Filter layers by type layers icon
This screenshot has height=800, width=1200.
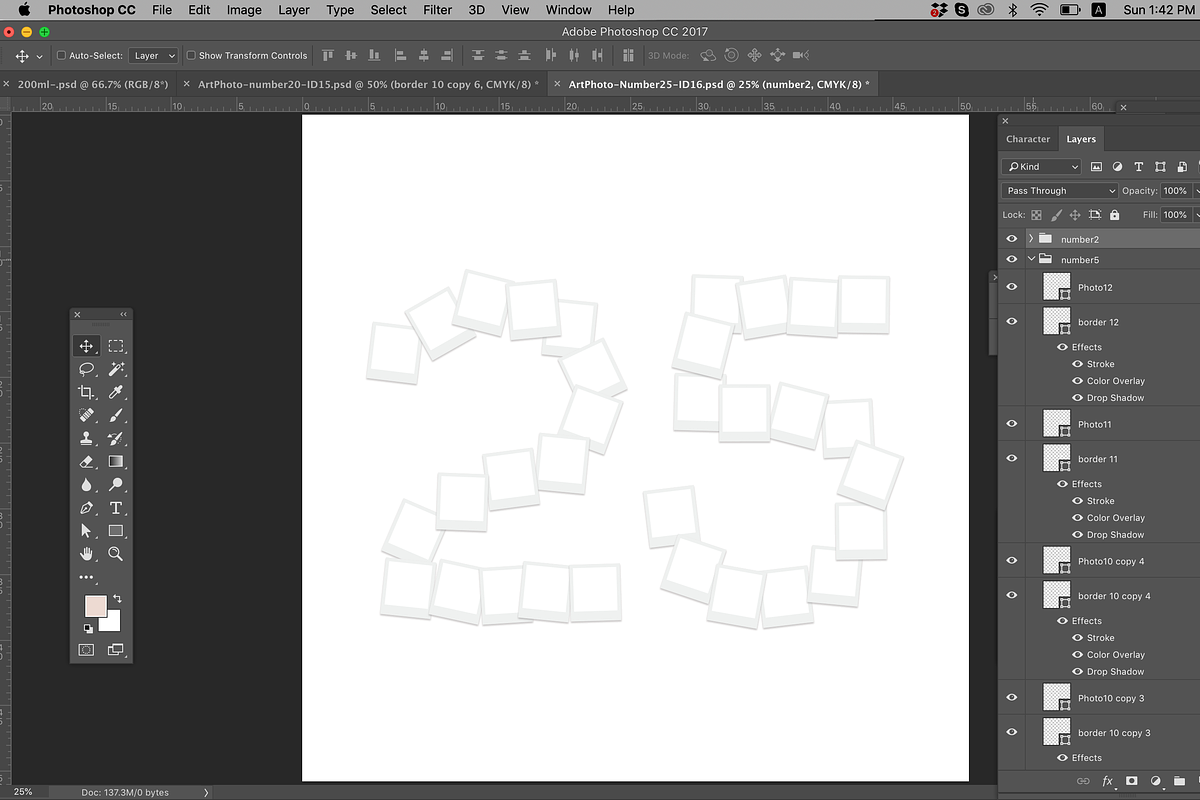pyautogui.click(x=1139, y=167)
